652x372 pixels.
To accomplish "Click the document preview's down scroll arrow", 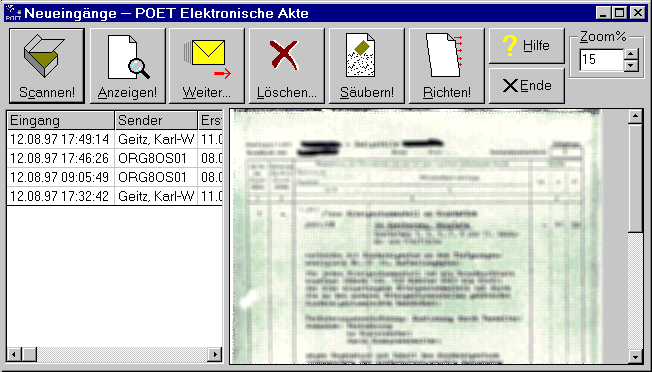I will point(635,357).
